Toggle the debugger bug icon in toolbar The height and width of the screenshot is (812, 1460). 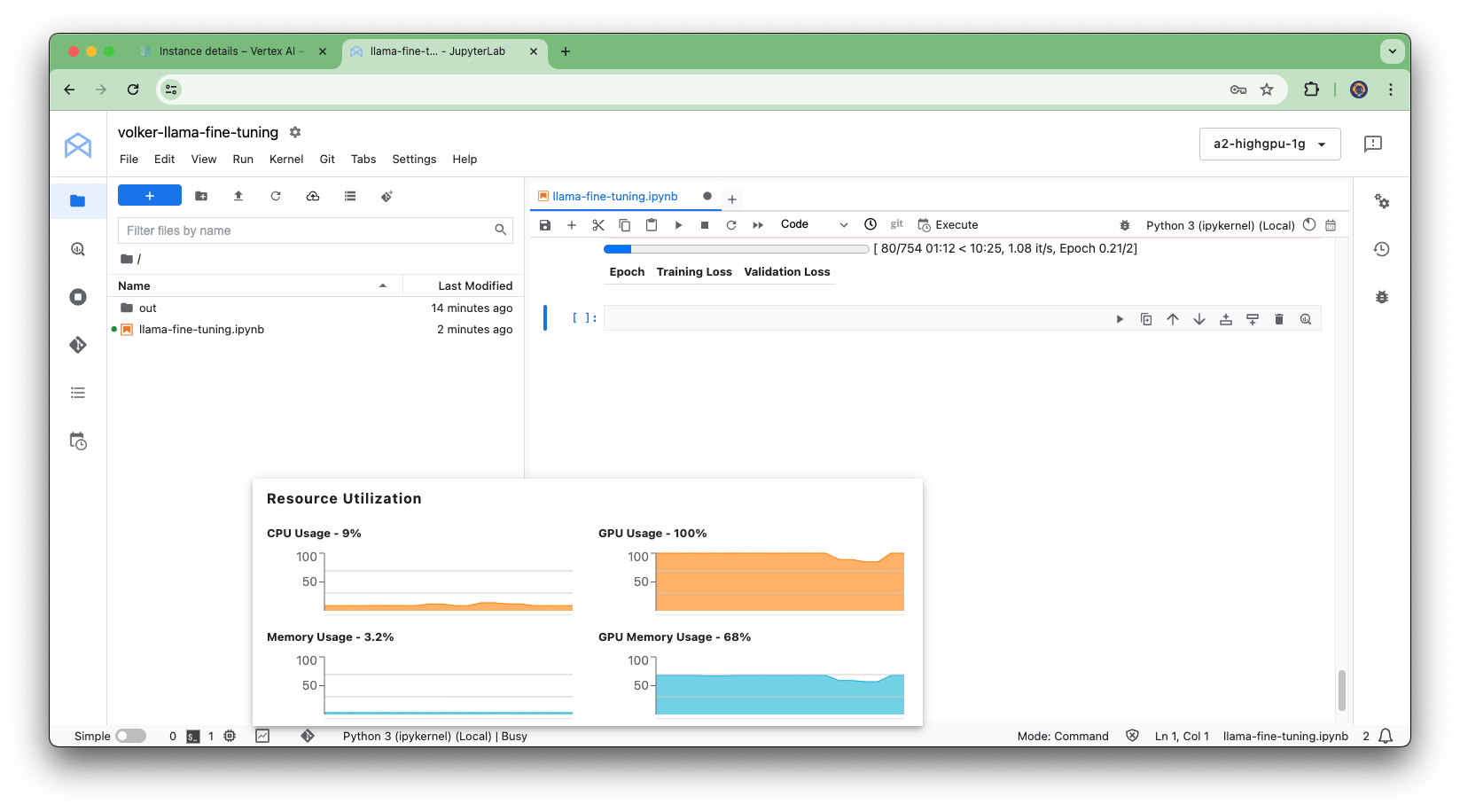coord(1125,225)
